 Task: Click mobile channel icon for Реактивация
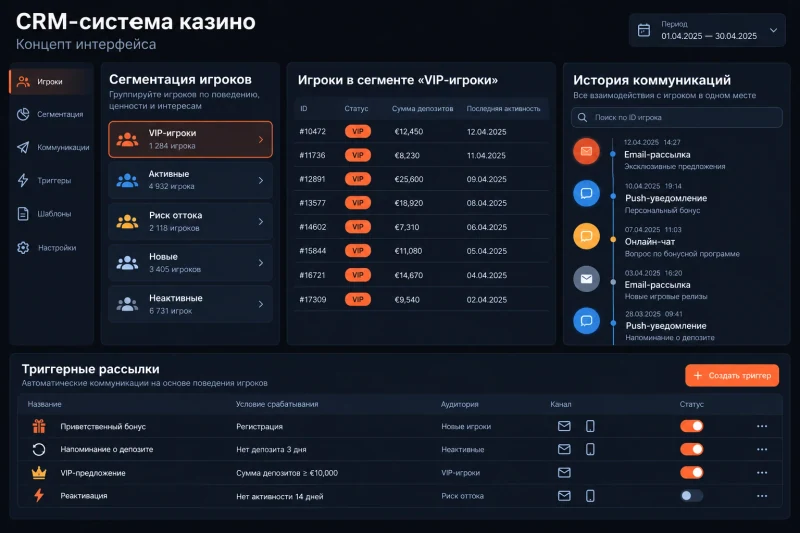pyautogui.click(x=590, y=496)
